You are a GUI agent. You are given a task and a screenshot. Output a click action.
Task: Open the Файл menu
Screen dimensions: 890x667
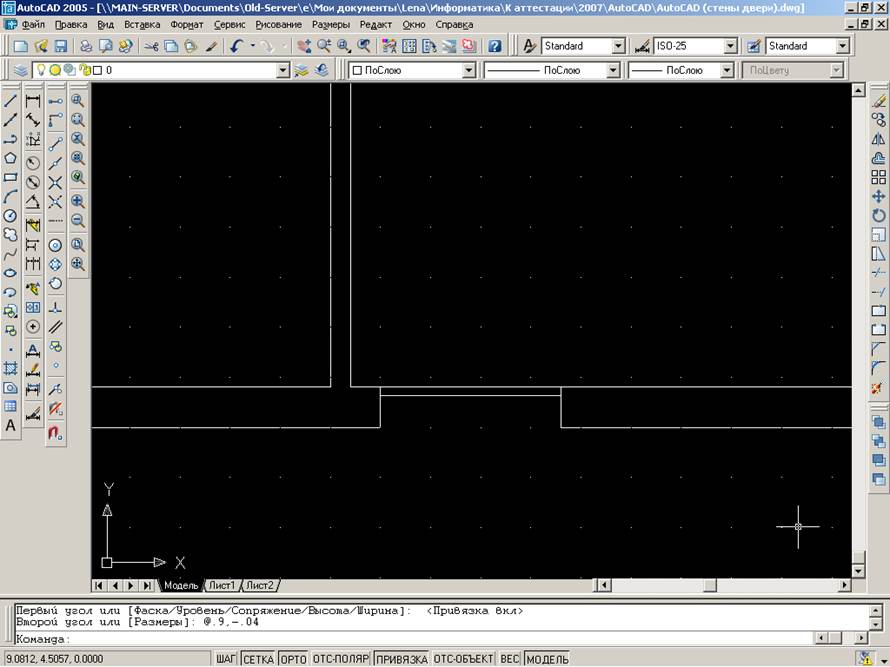pyautogui.click(x=33, y=24)
